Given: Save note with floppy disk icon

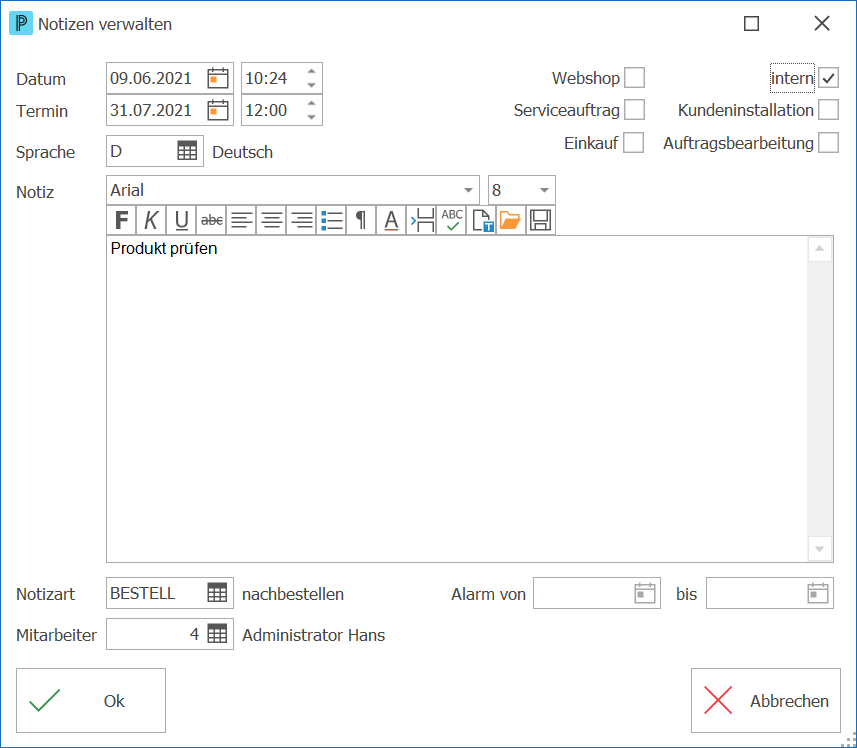Looking at the screenshot, I should coord(541,220).
